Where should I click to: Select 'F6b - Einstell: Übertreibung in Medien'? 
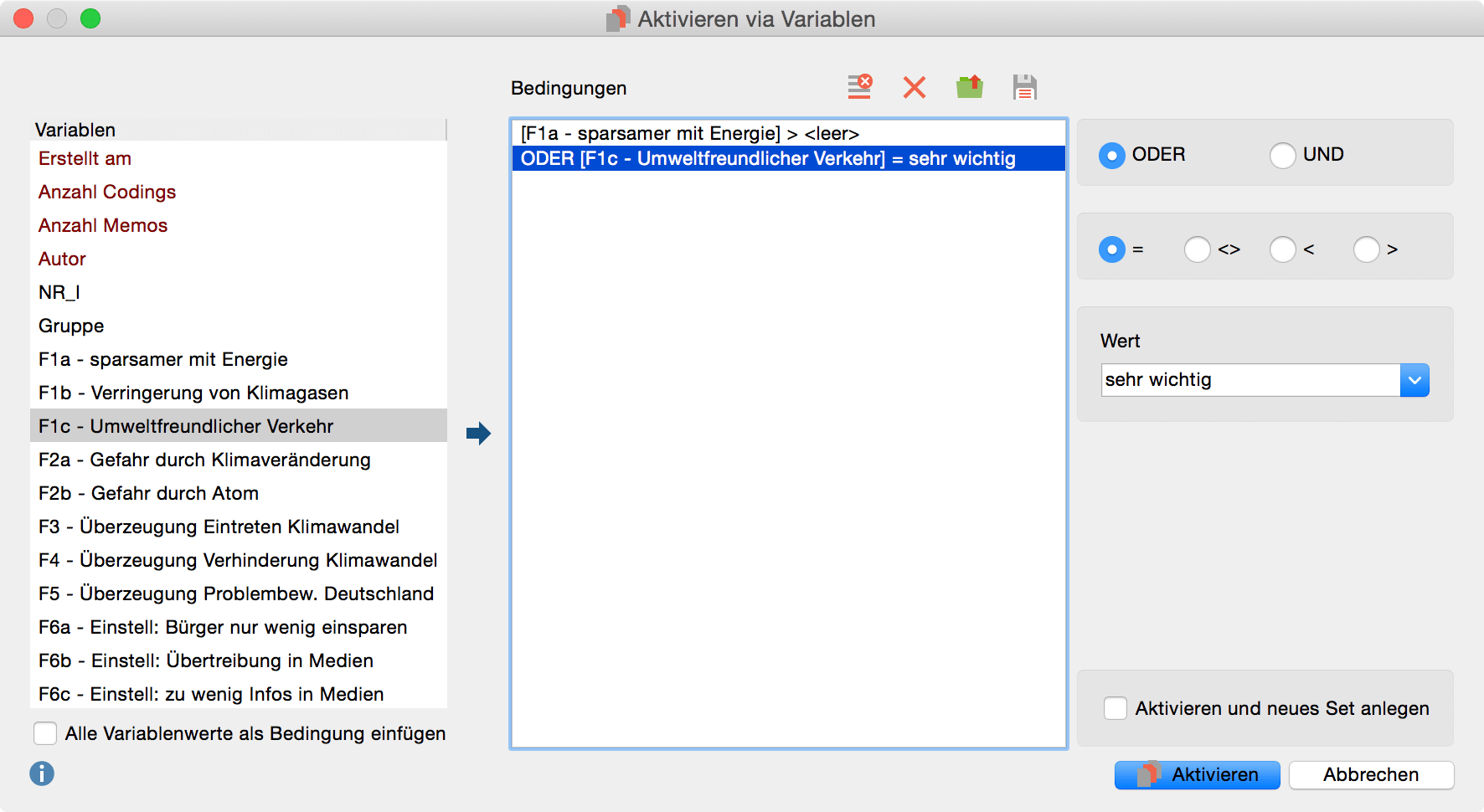[239, 660]
